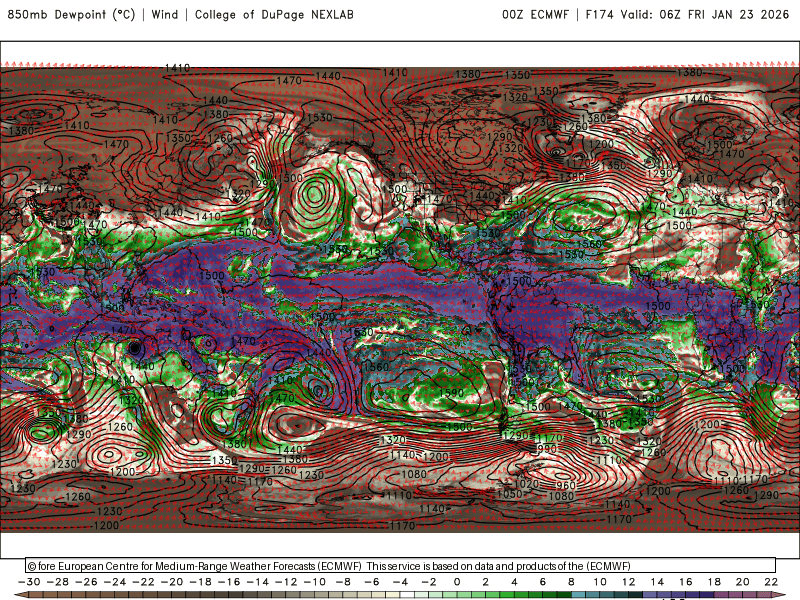The image size is (800, 600).
Task: Click the -28 value on color scale
Action: (x=58, y=582)
